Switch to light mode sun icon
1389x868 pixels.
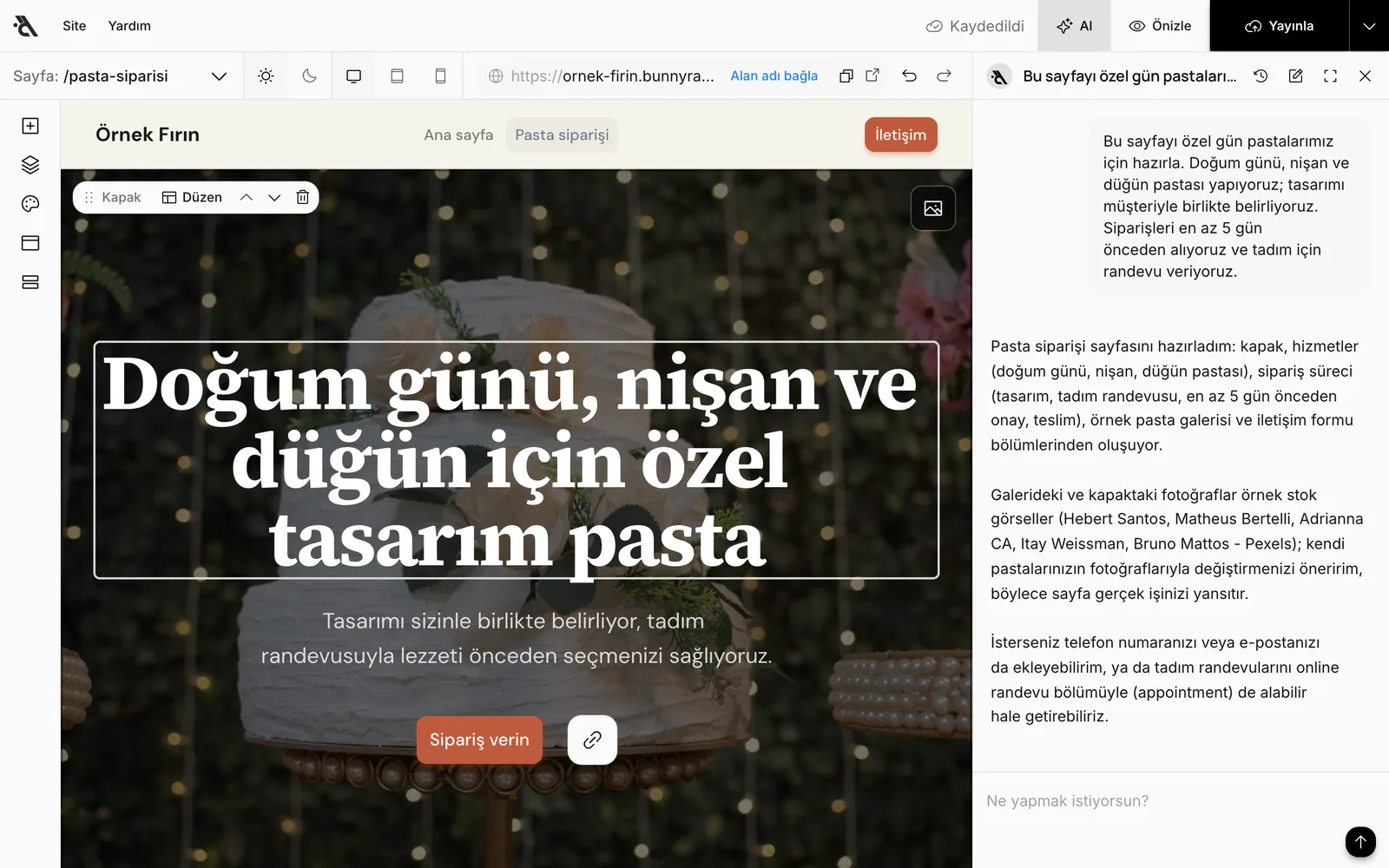(266, 76)
